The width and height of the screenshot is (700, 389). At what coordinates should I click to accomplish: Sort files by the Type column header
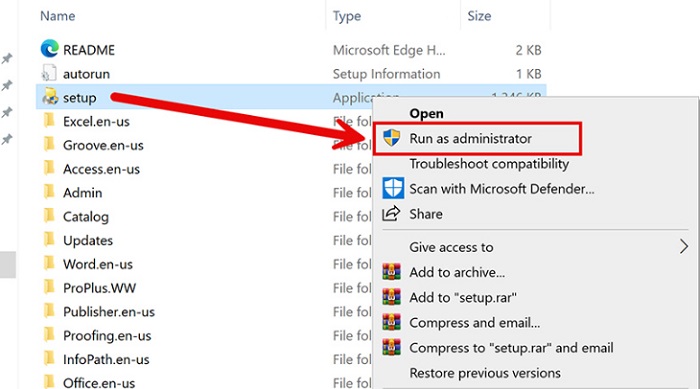pos(347,16)
